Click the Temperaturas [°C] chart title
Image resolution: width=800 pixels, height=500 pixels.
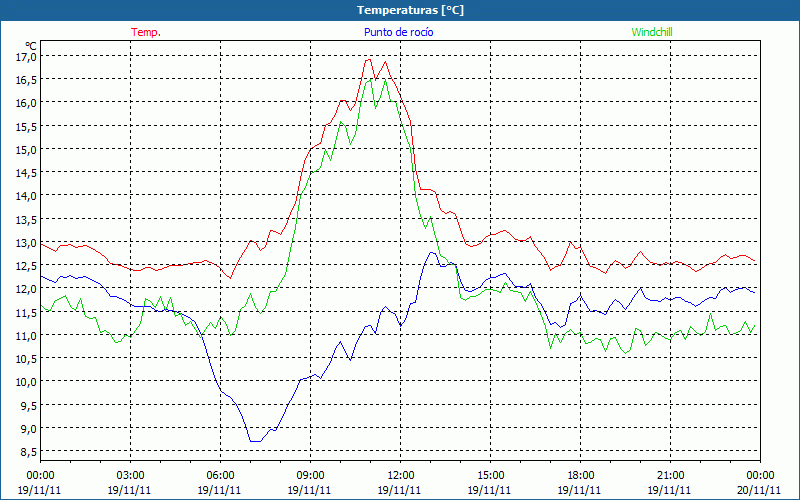410,10
